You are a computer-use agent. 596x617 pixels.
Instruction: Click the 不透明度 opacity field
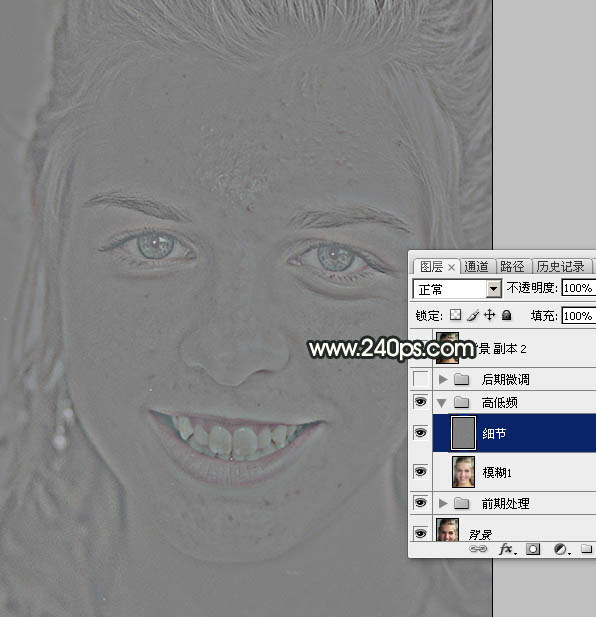point(578,288)
